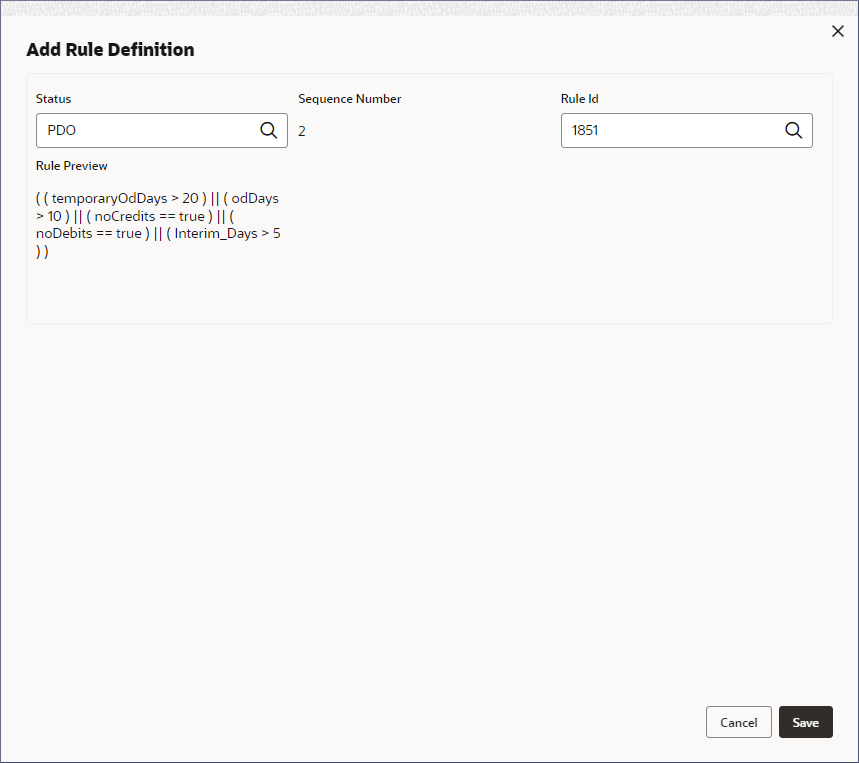859x763 pixels.
Task: Click the Rule Id search icon
Action: [793, 130]
